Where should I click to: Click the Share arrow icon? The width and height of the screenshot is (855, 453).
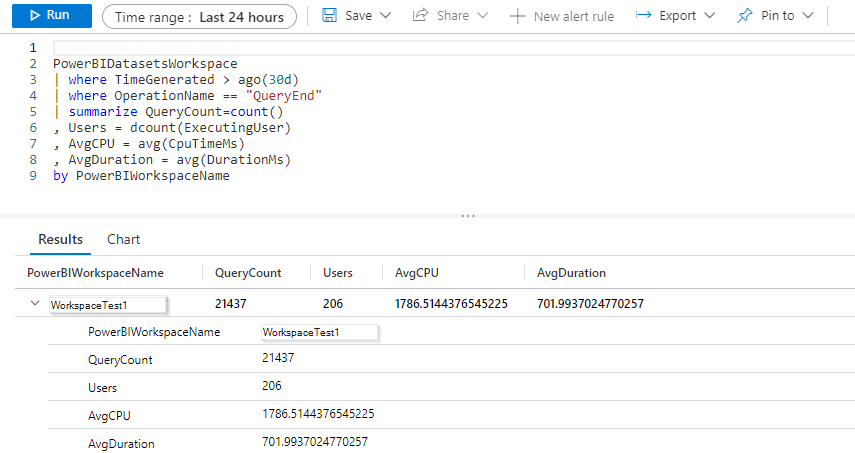click(420, 15)
